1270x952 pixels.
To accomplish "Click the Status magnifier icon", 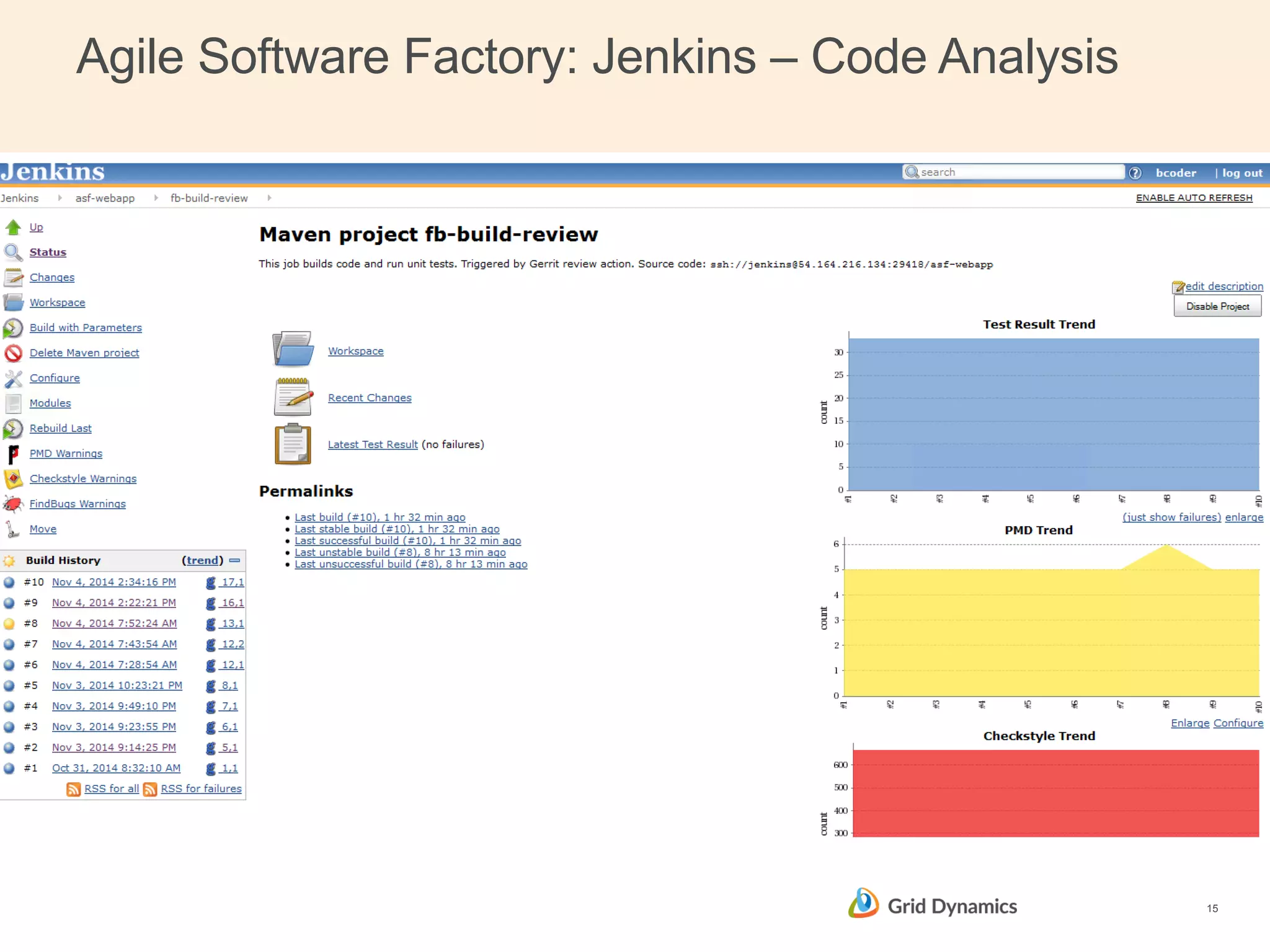I will (13, 252).
